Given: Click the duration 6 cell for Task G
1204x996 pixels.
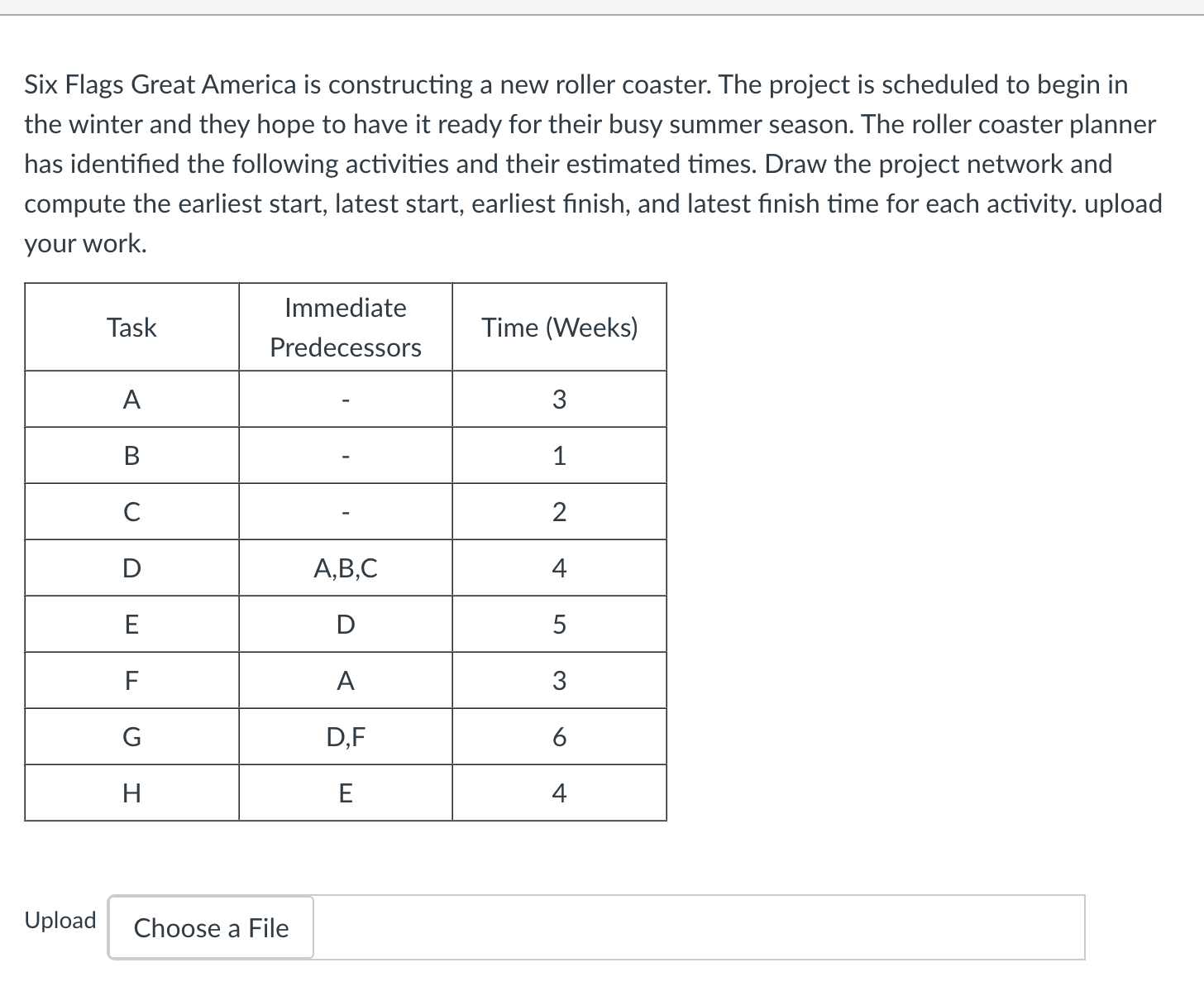Looking at the screenshot, I should pyautogui.click(x=560, y=737).
